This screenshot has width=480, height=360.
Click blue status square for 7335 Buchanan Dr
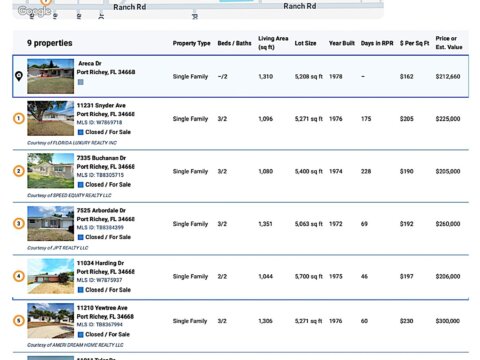(80, 185)
